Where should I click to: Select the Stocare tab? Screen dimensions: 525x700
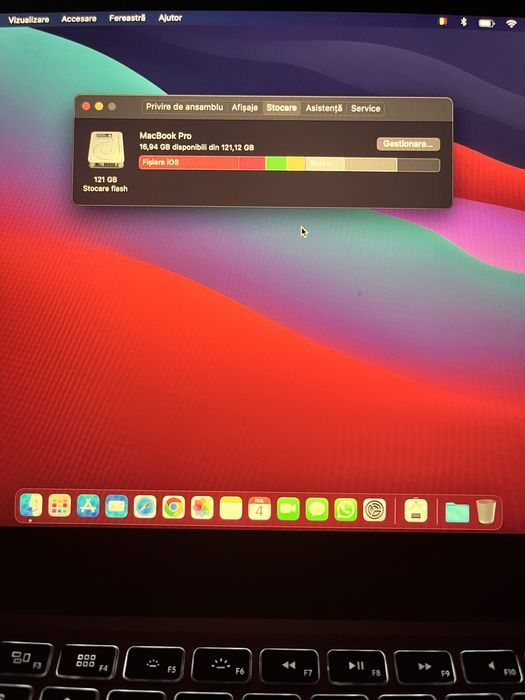pos(281,108)
